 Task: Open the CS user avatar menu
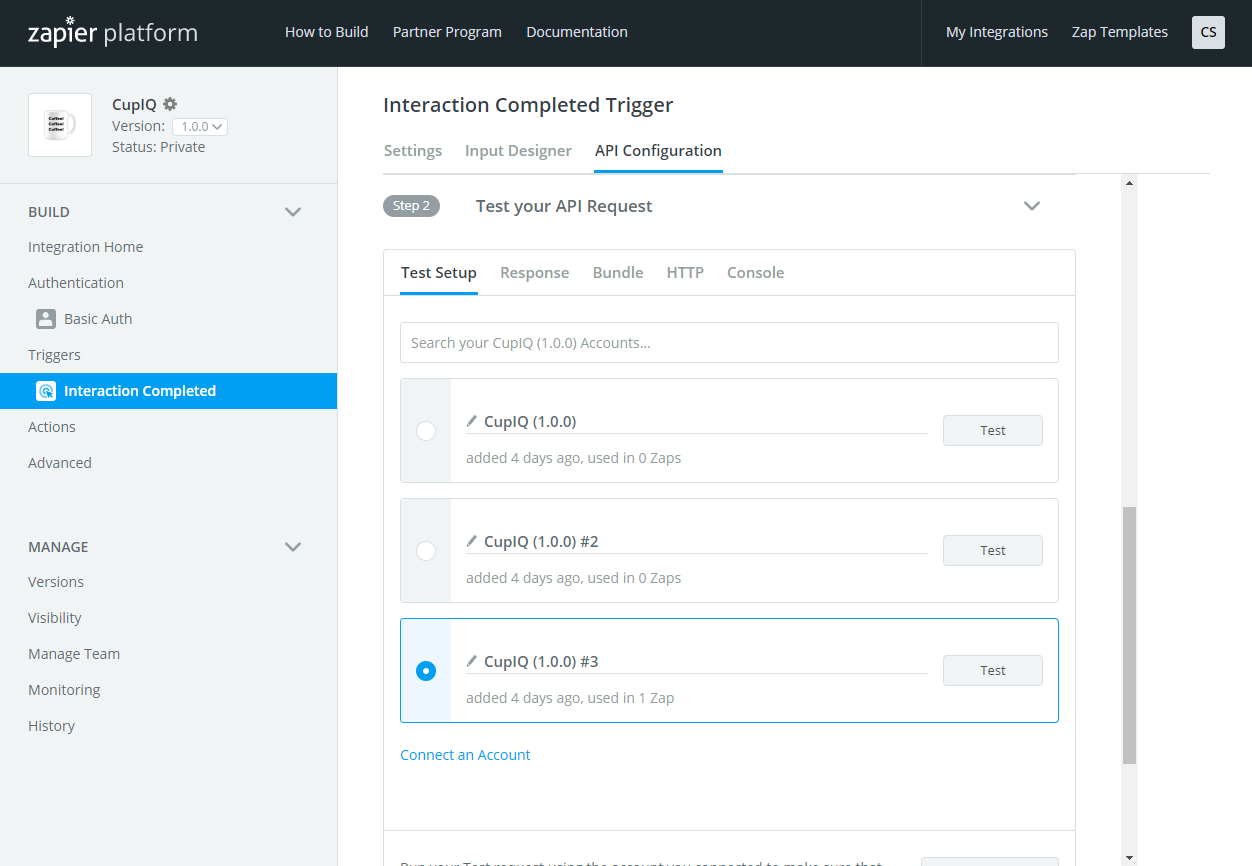click(x=1208, y=32)
